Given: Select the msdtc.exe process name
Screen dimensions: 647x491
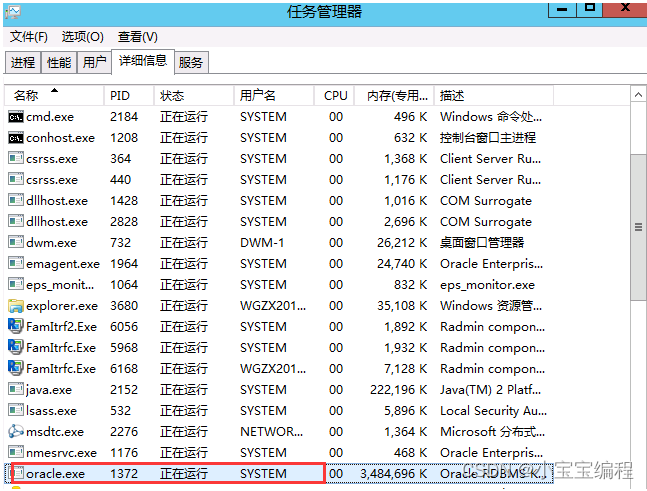Looking at the screenshot, I should point(55,432).
